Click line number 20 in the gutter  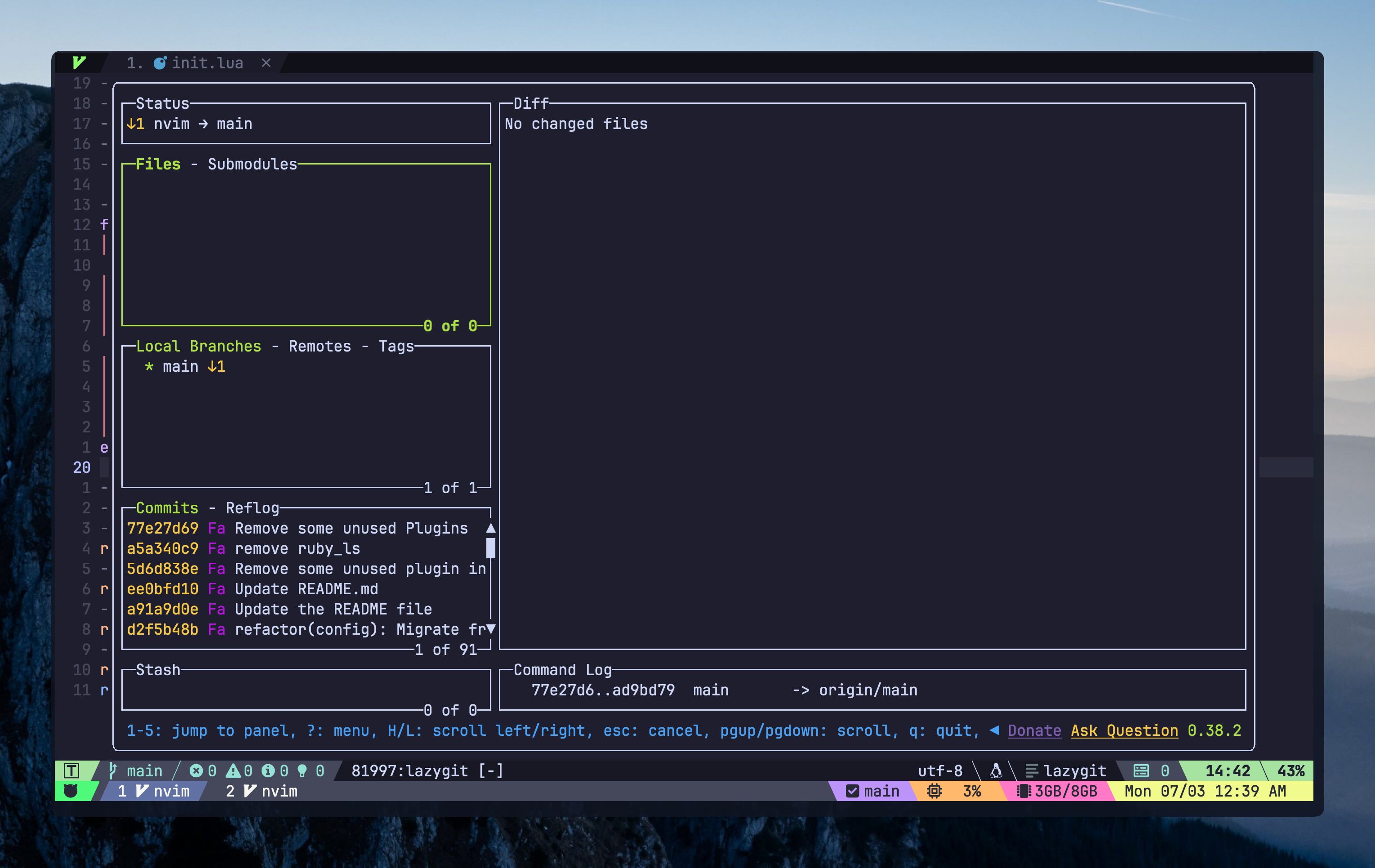tap(82, 467)
